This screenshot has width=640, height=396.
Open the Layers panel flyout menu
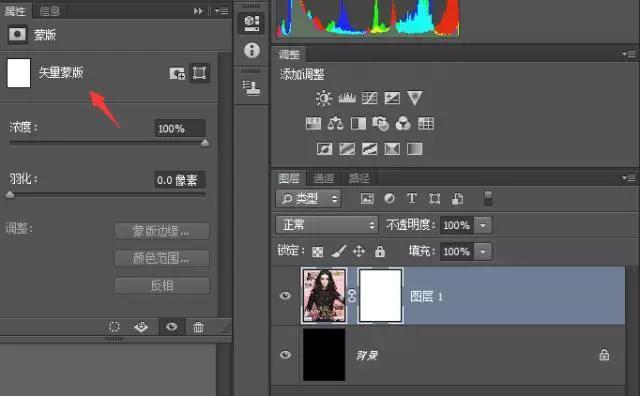(629, 178)
